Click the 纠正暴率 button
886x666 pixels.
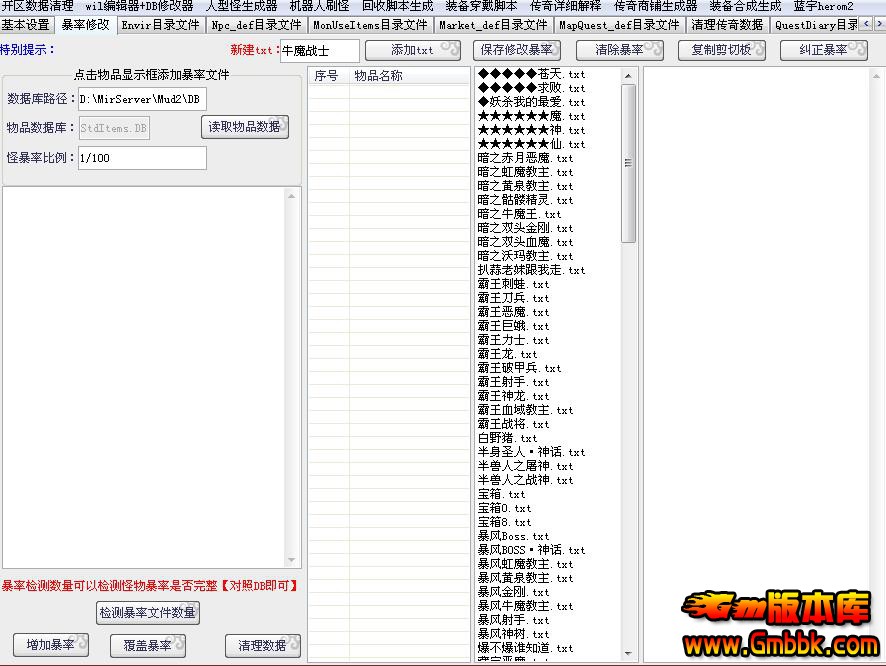pos(823,50)
